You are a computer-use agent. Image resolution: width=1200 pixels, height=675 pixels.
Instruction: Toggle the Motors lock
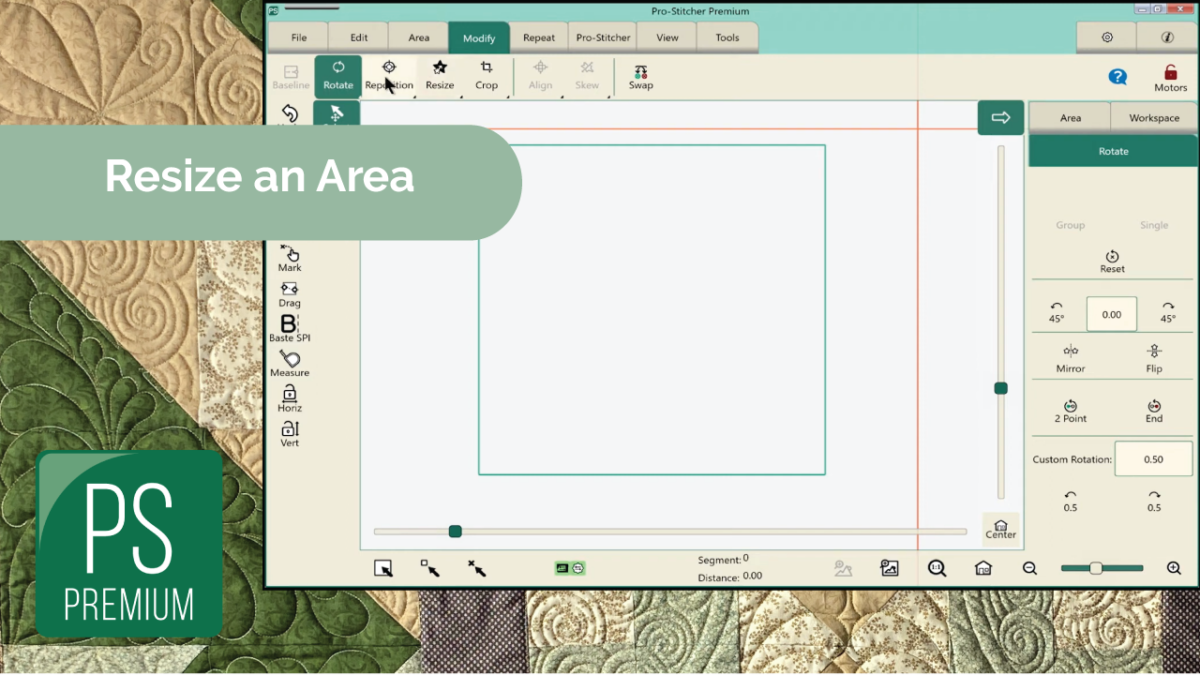point(1170,77)
